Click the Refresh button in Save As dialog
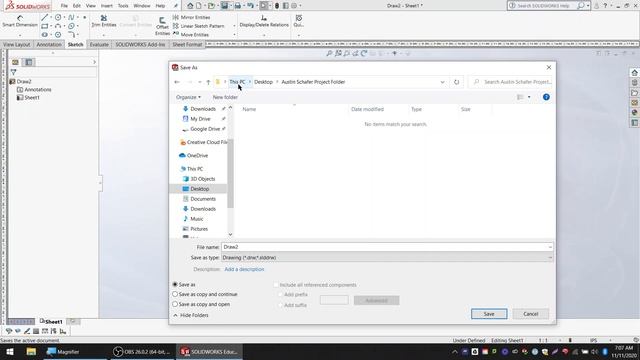 pyautogui.click(x=456, y=82)
